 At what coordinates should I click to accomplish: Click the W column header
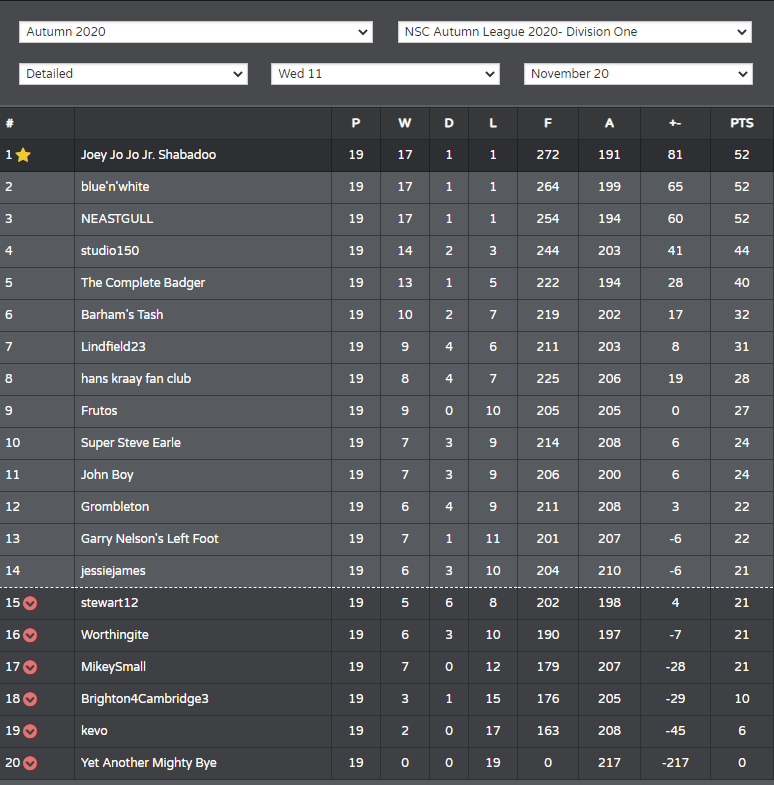coord(405,123)
